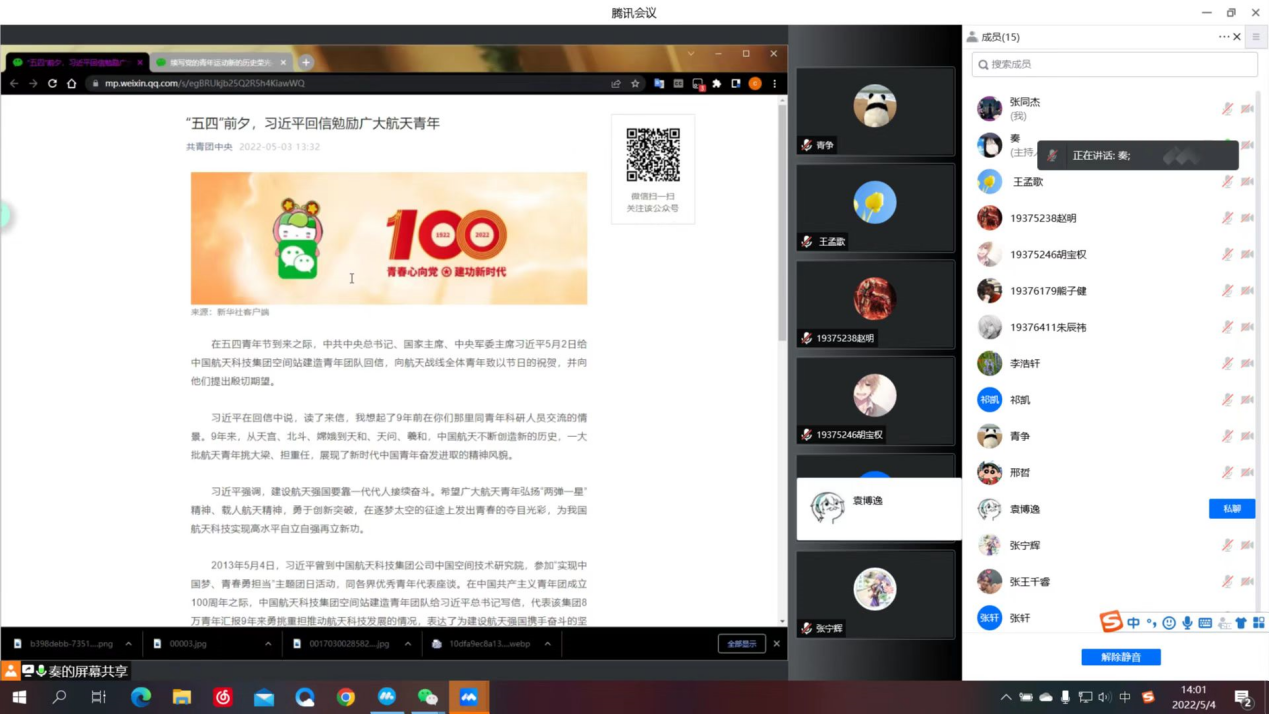Open Sogou skin shirt icon
Viewport: 1269px width, 714px height.
tap(1241, 623)
